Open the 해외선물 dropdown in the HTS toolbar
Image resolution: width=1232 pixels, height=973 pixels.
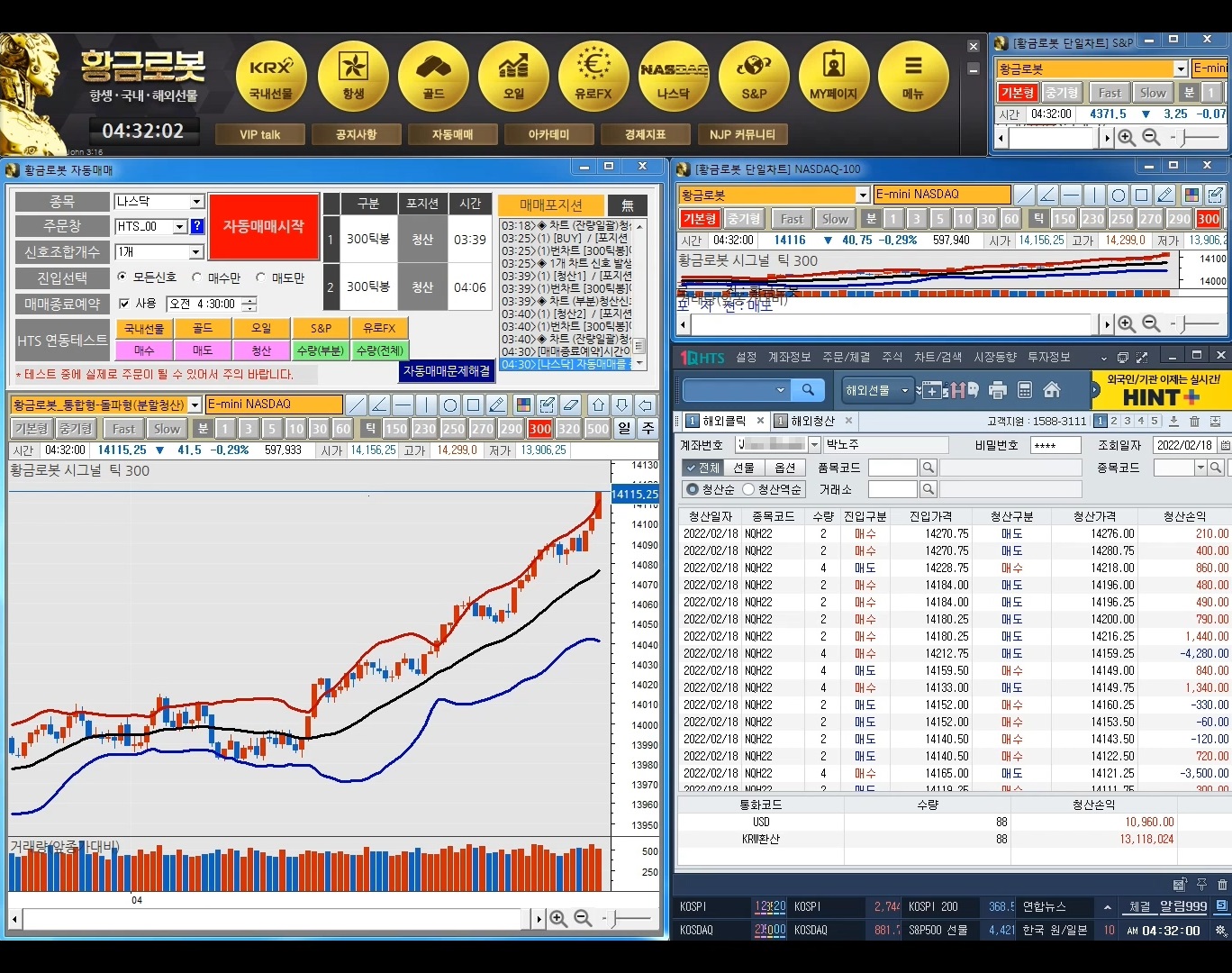pos(904,390)
